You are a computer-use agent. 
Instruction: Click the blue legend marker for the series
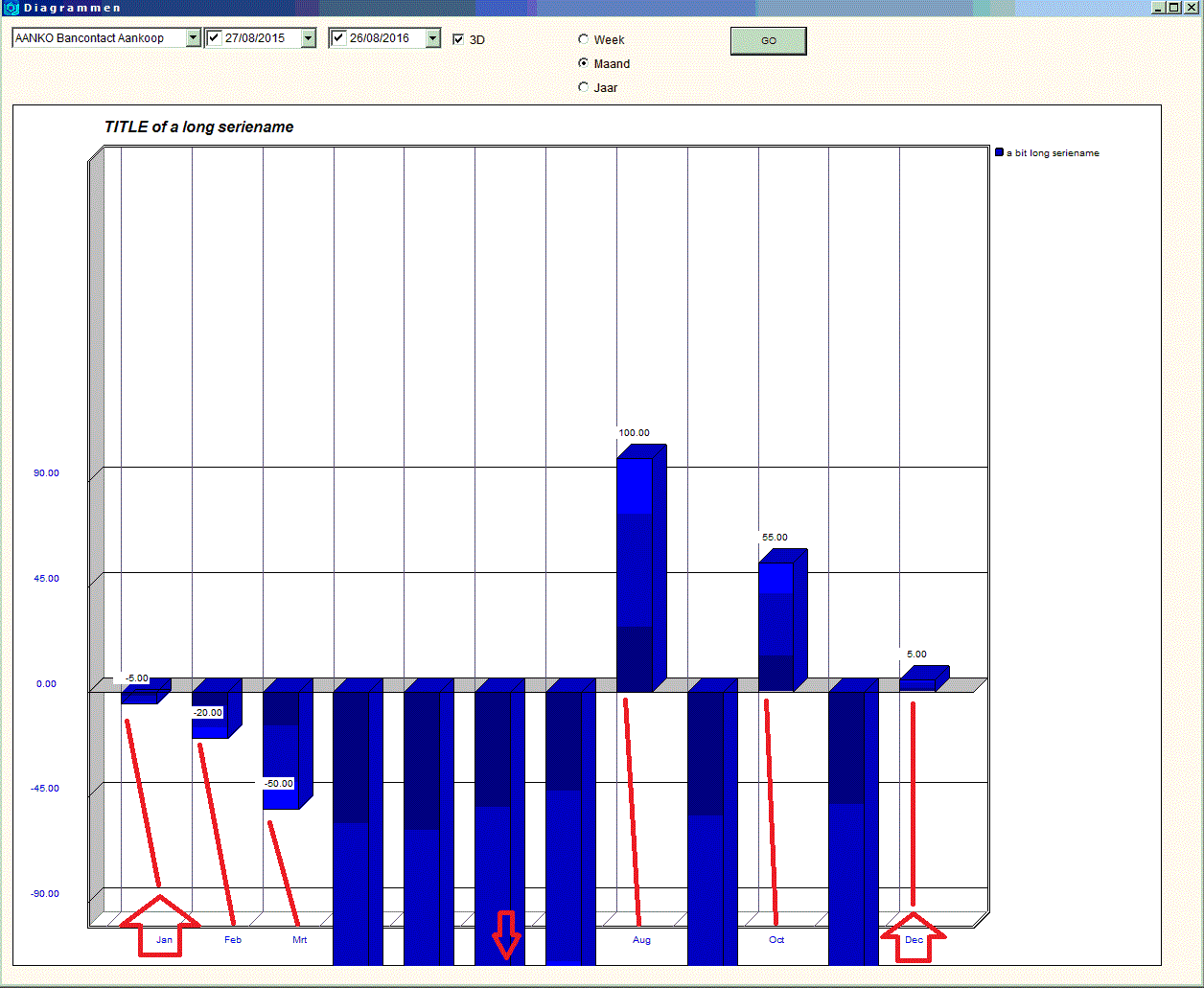1000,153
